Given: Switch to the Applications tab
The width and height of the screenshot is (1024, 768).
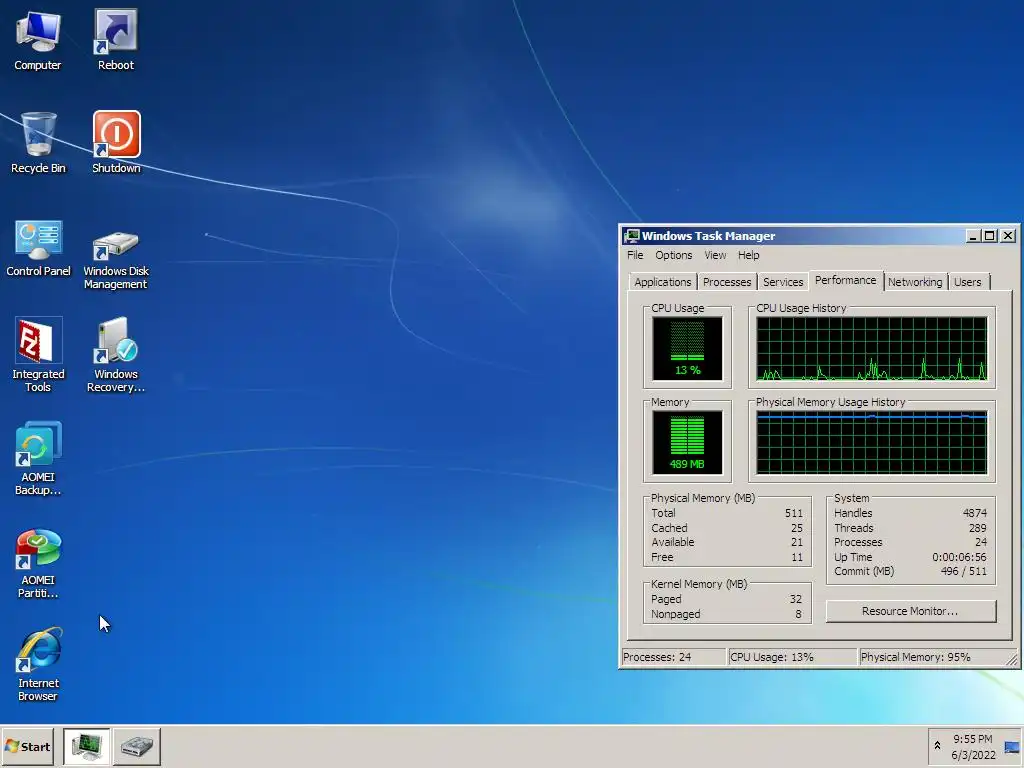Looking at the screenshot, I should (x=662, y=282).
